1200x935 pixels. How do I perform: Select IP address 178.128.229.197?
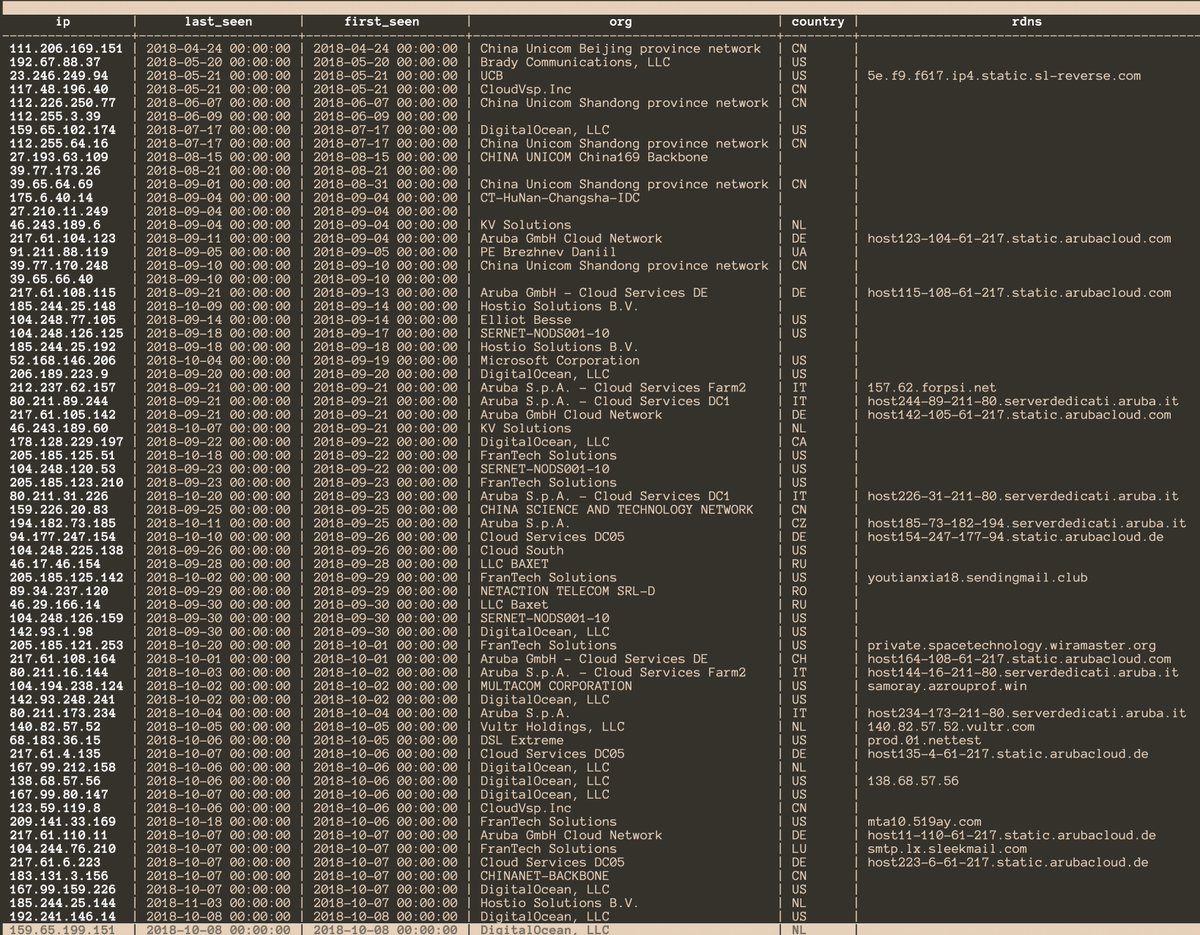point(66,442)
